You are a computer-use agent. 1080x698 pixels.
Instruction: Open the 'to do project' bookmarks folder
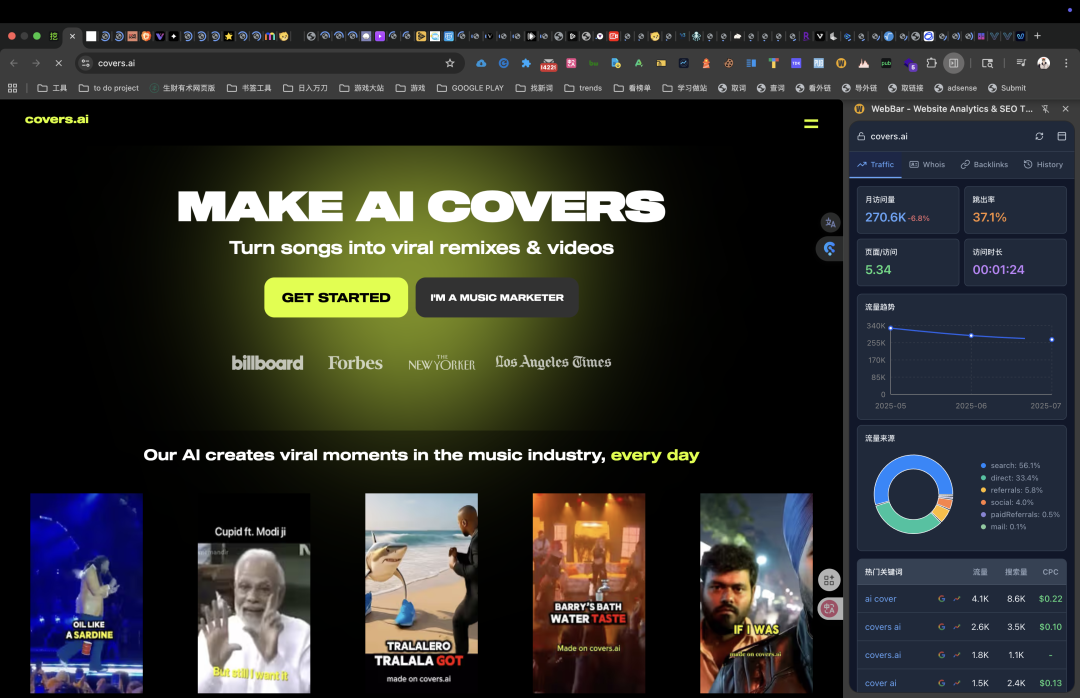tap(109, 88)
